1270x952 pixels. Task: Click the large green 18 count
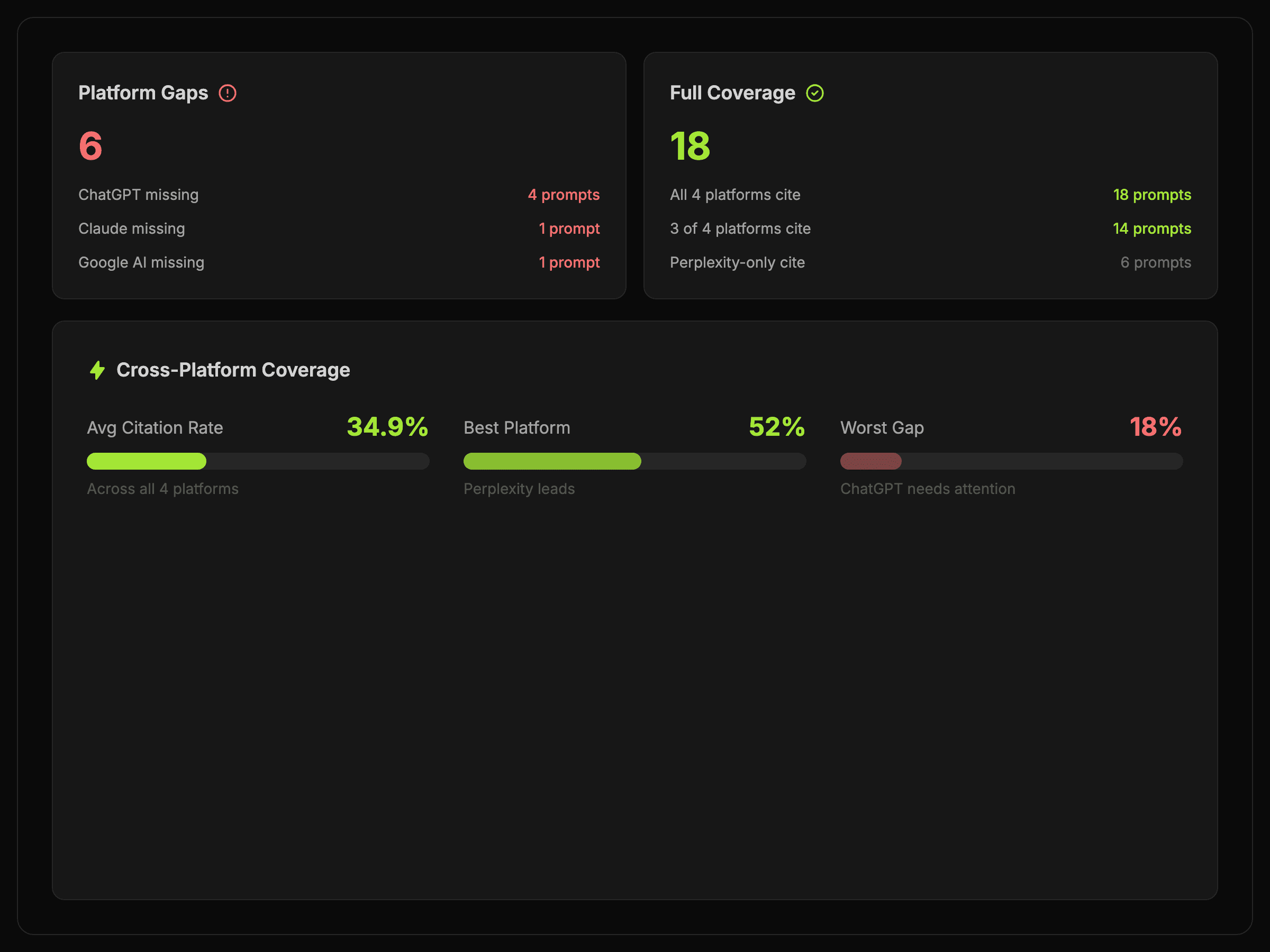coord(690,146)
